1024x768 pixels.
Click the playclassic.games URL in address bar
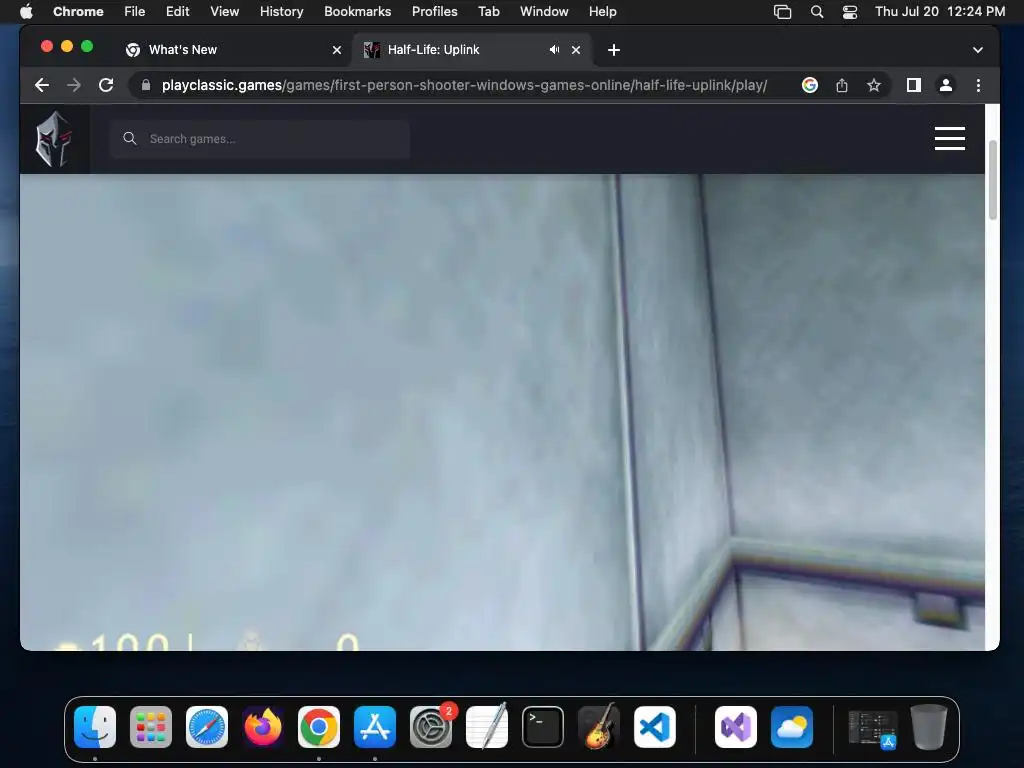click(464, 85)
